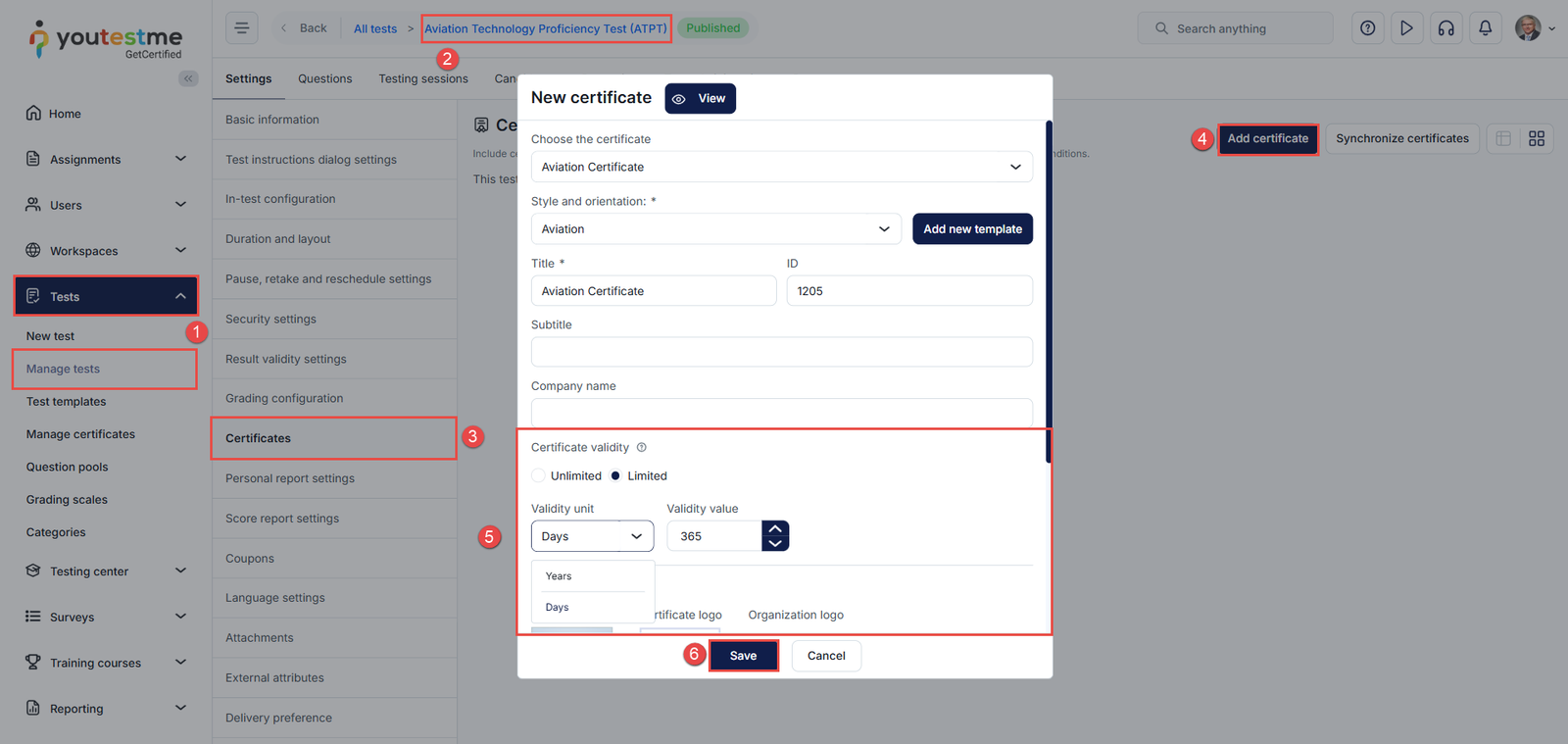Click the hamburger menu icon
This screenshot has height=744, width=1568.
pyautogui.click(x=241, y=28)
